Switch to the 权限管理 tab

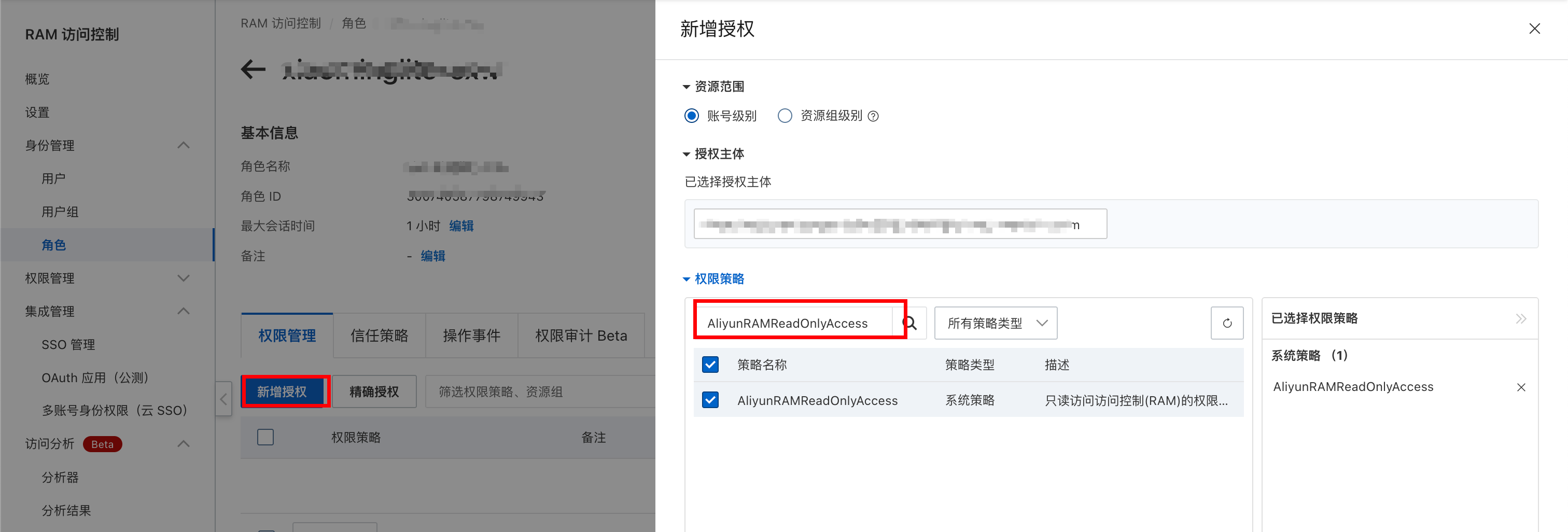point(287,335)
